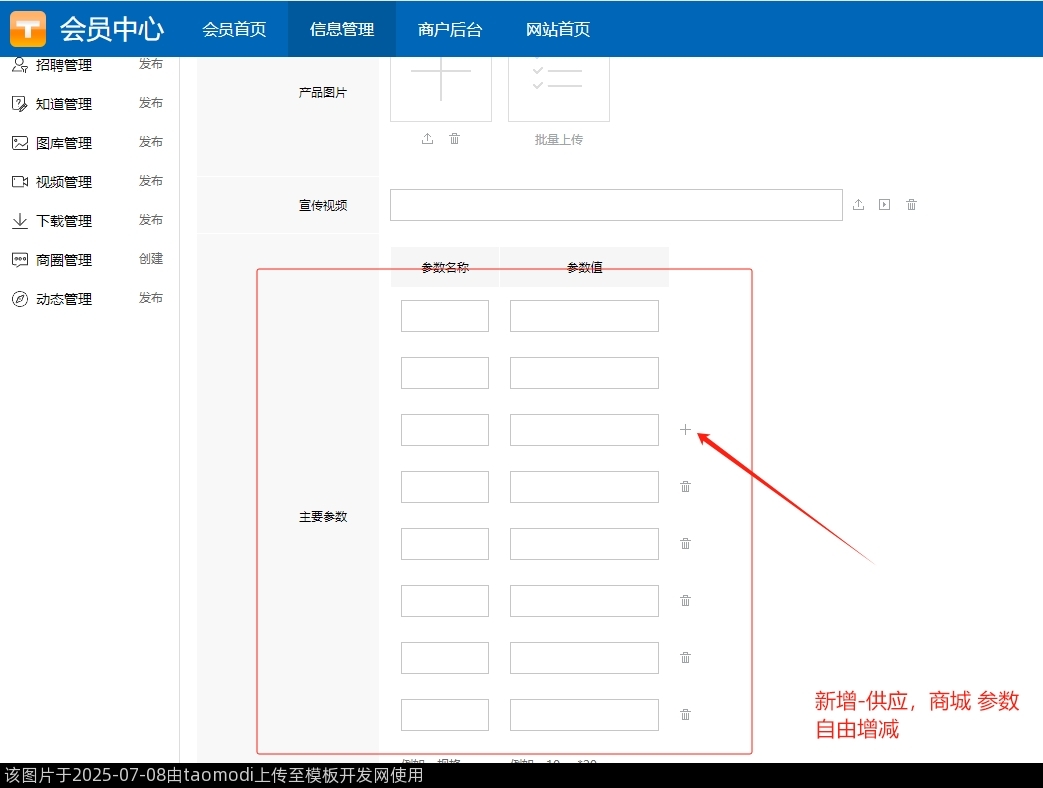Click the upload icon beside 宣传视频 field
Screen dimensions: 1043x788
858,204
